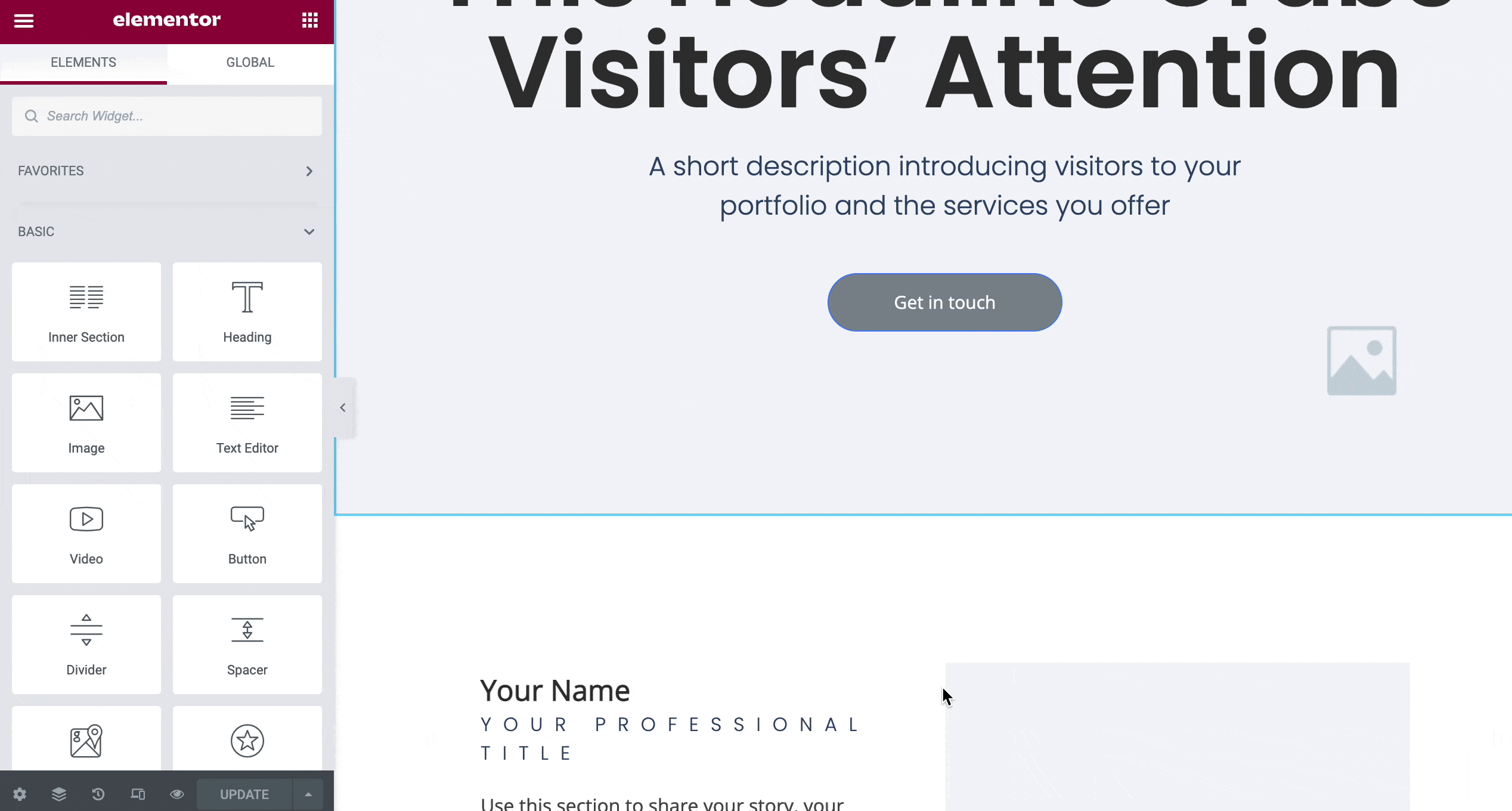The height and width of the screenshot is (811, 1512).
Task: Search for a widget in search field
Action: 167,116
